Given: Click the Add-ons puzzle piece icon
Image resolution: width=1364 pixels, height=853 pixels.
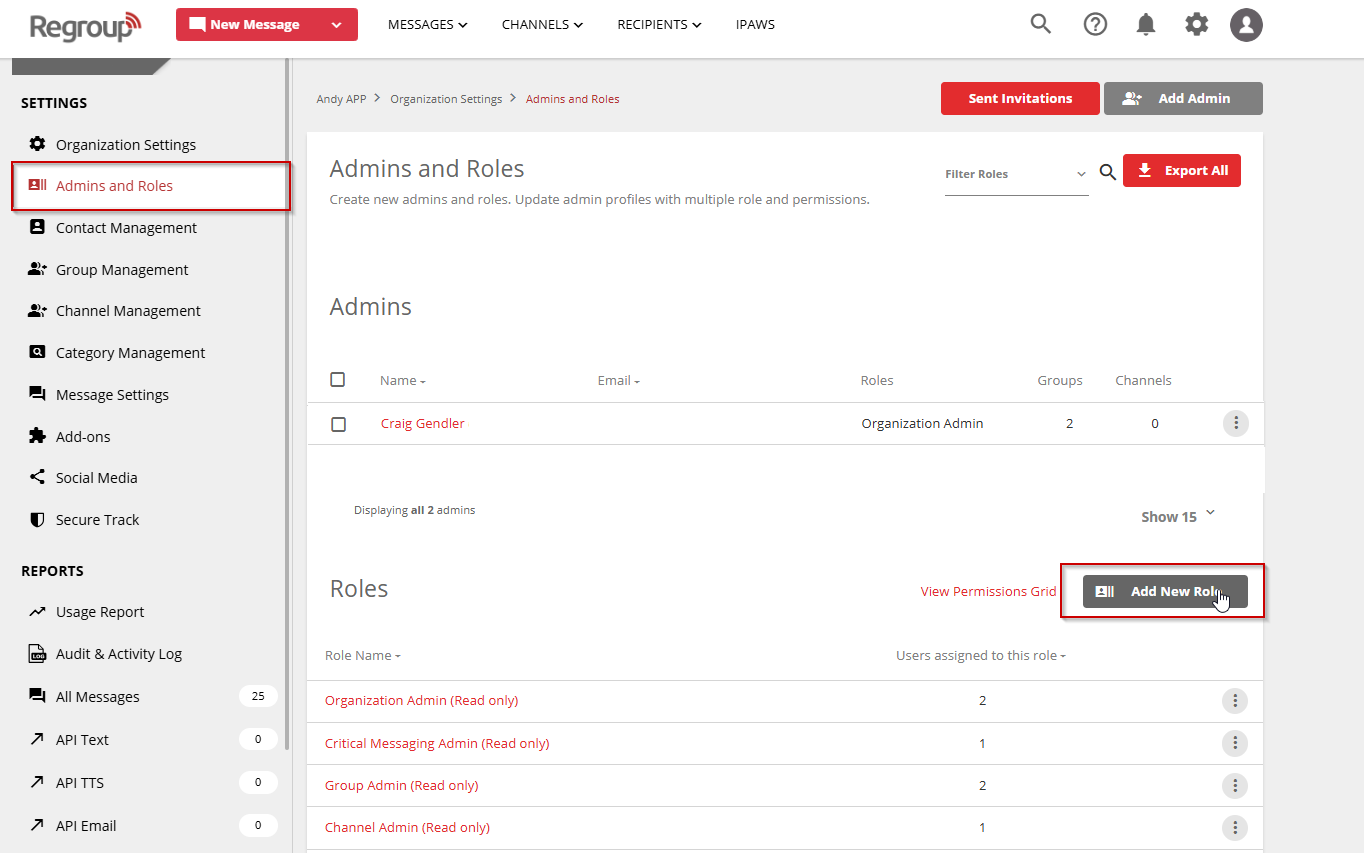Looking at the screenshot, I should click(37, 436).
